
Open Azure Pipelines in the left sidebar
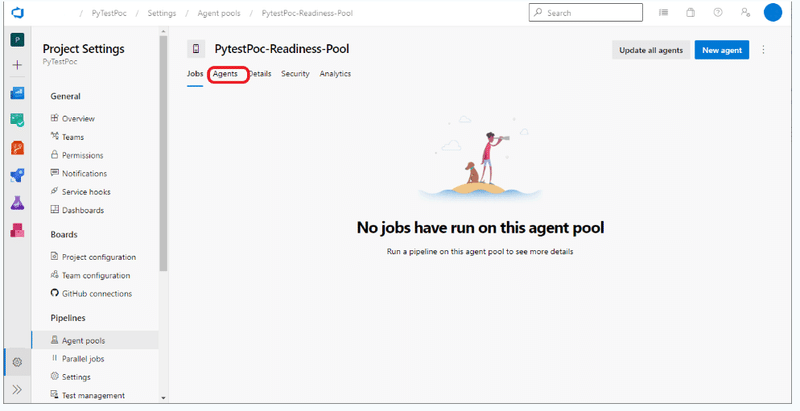coord(17,175)
